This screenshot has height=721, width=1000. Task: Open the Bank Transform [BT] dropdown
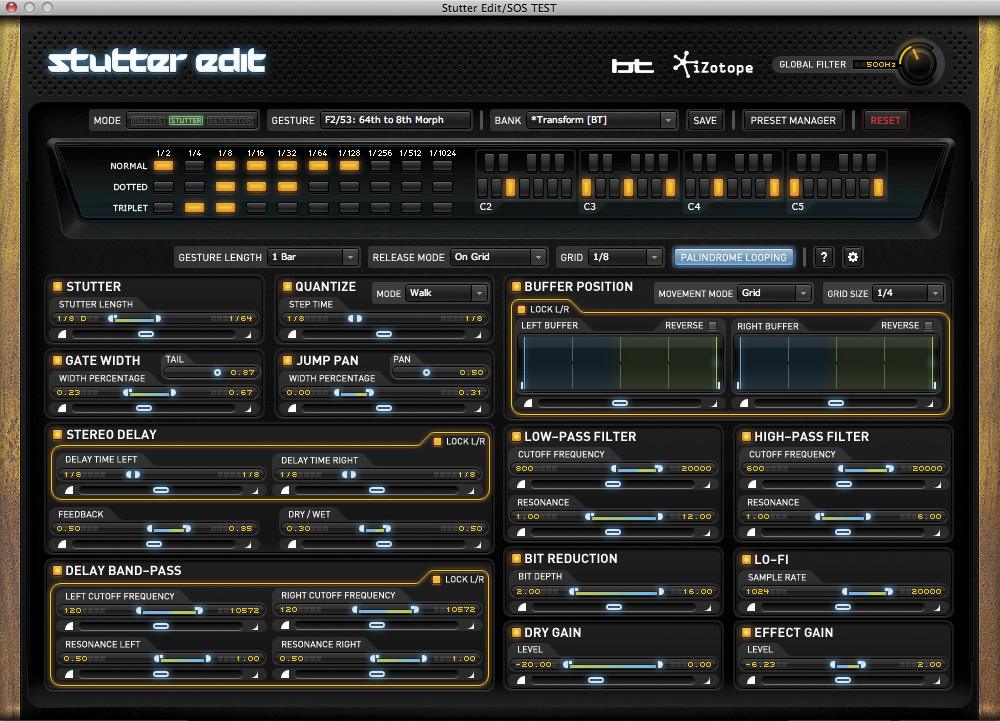(x=601, y=120)
